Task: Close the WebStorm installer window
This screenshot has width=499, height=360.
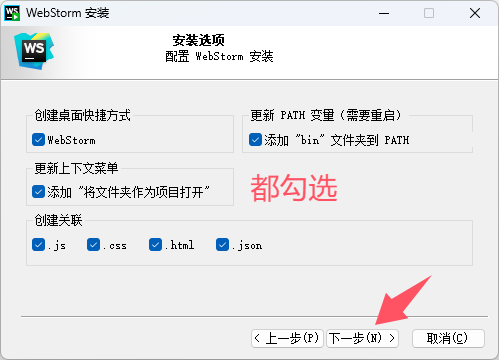Action: point(475,13)
